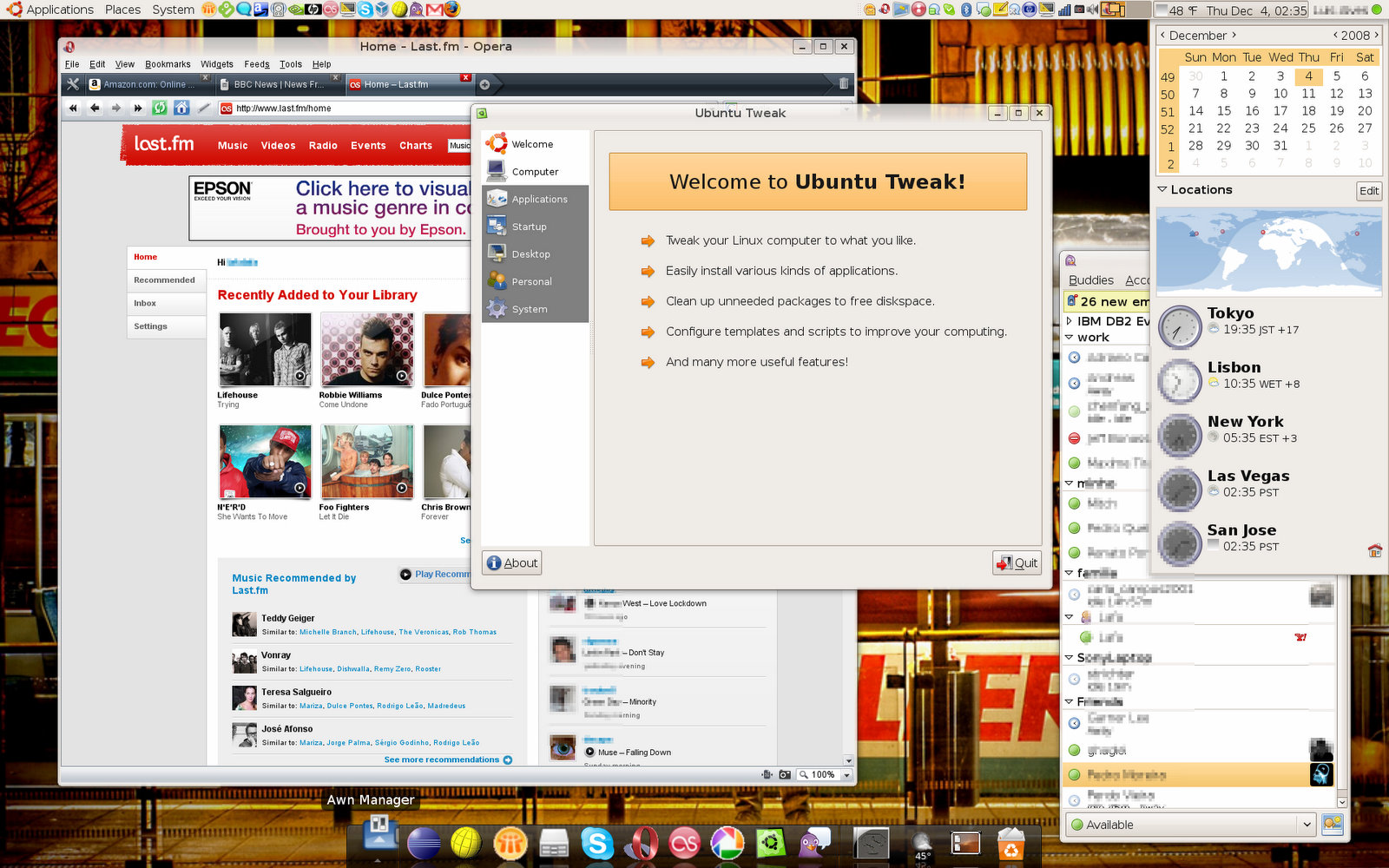This screenshot has height=868, width=1389.
Task: Expand the IBM DB2 group in Pidgin
Action: coord(1070,321)
